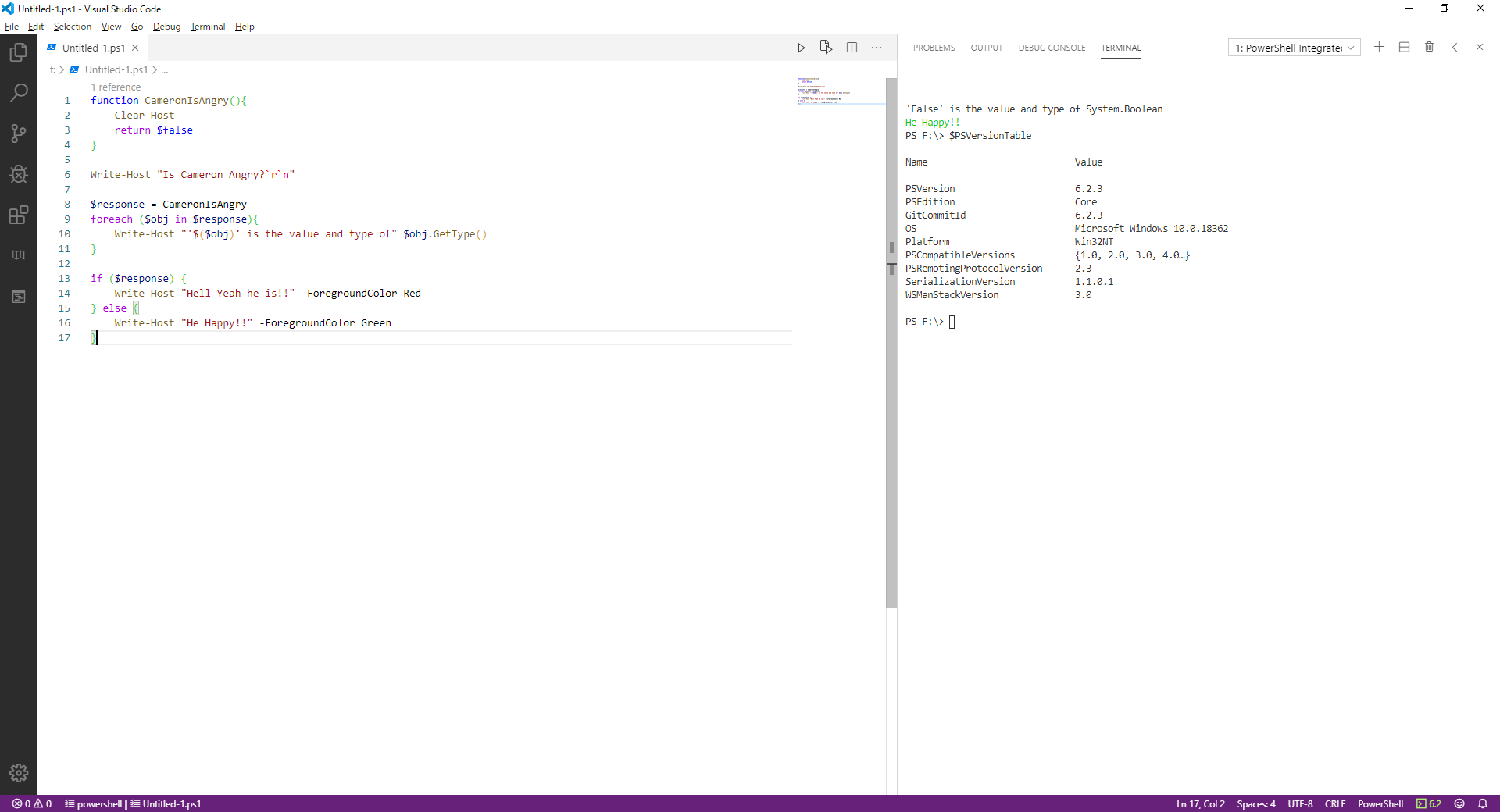Split the editor
This screenshot has width=1500, height=812.
pyautogui.click(x=852, y=47)
